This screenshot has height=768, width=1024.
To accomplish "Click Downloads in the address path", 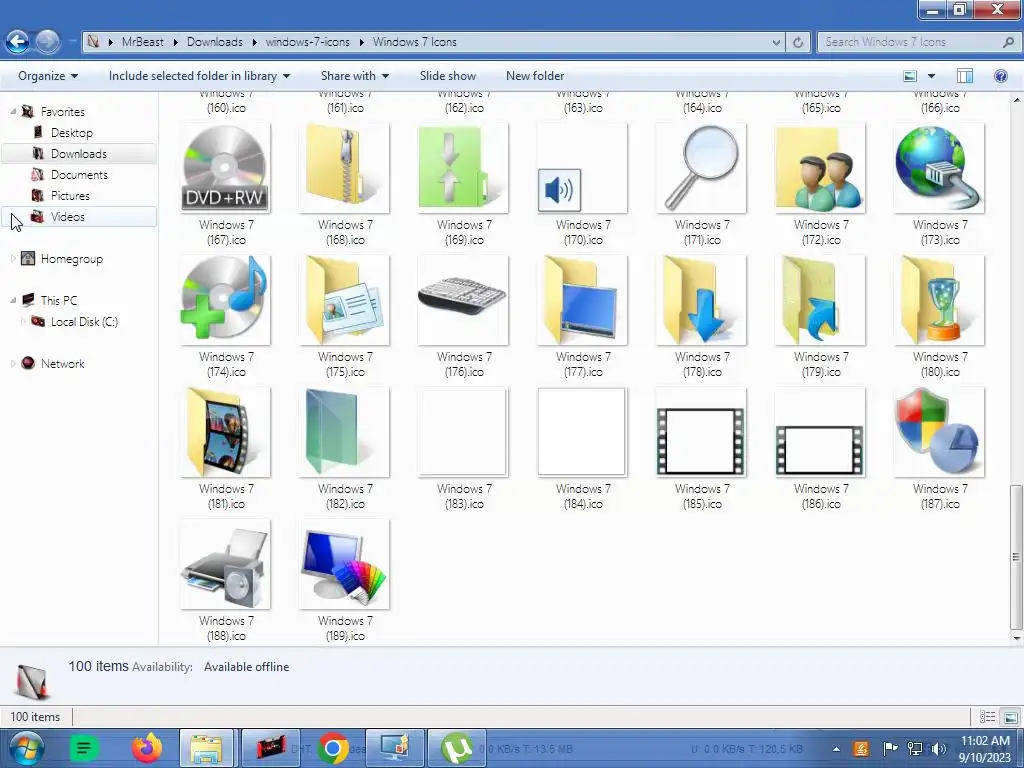I will click(214, 42).
